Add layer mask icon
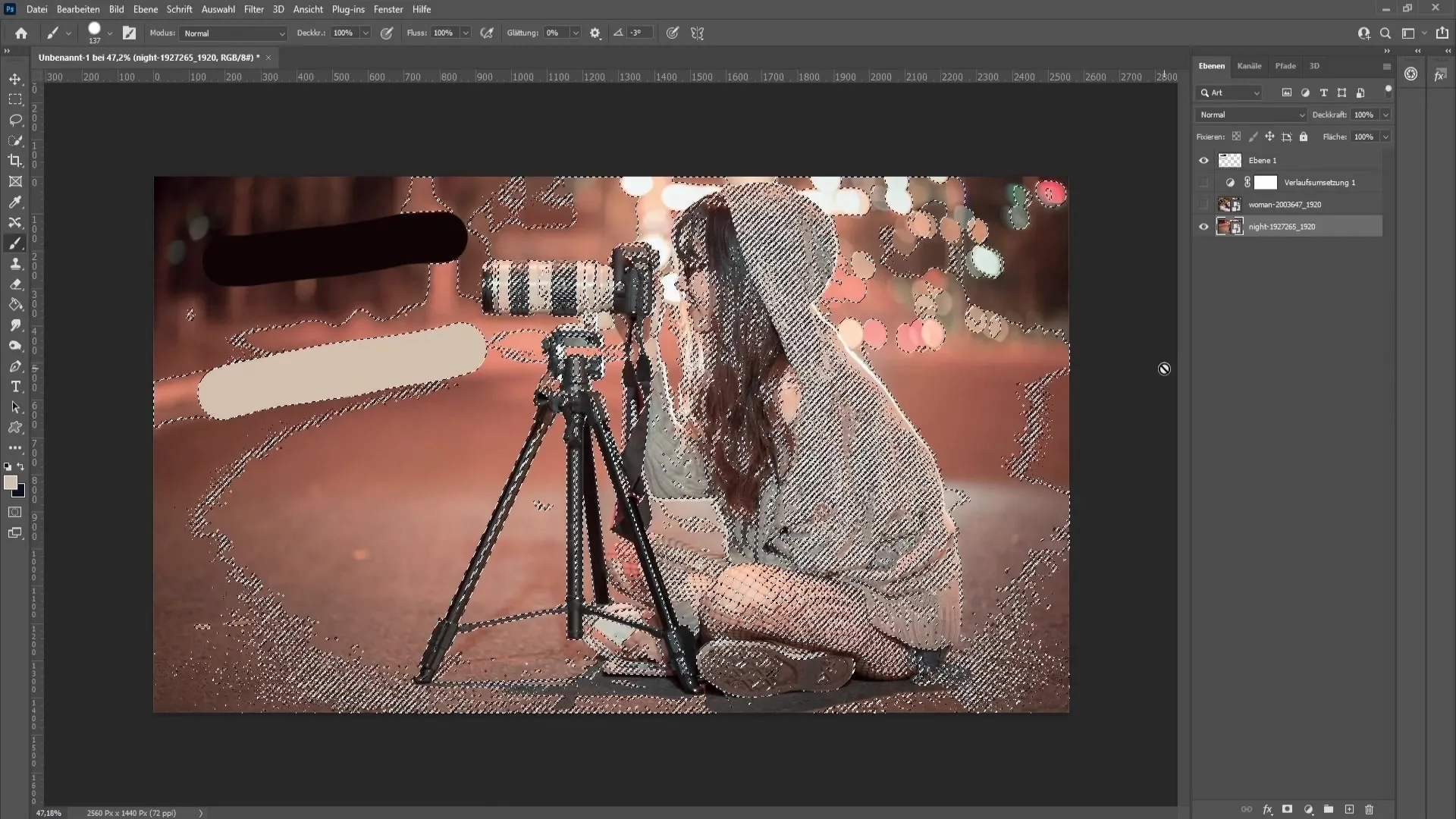Screen dimensions: 1456x819 click(1288, 809)
